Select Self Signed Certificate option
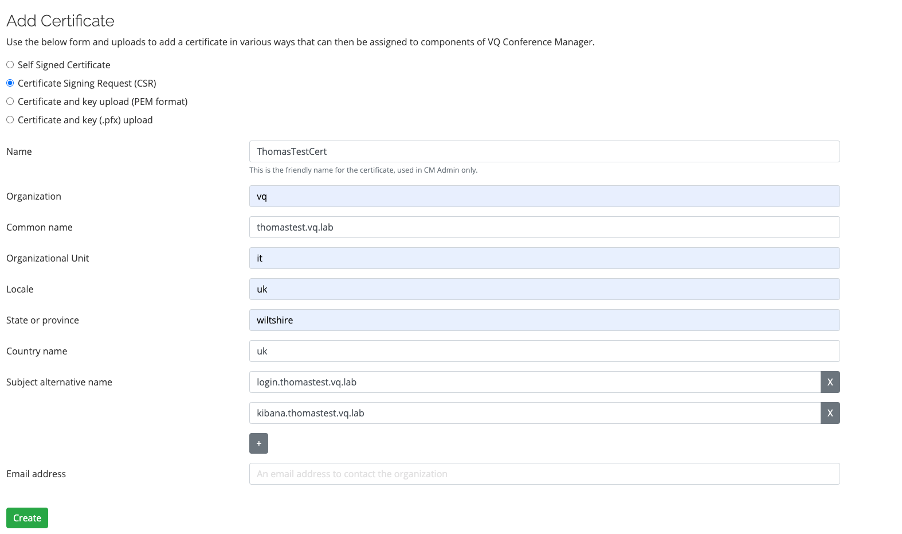The image size is (902, 534). pyautogui.click(x=10, y=64)
